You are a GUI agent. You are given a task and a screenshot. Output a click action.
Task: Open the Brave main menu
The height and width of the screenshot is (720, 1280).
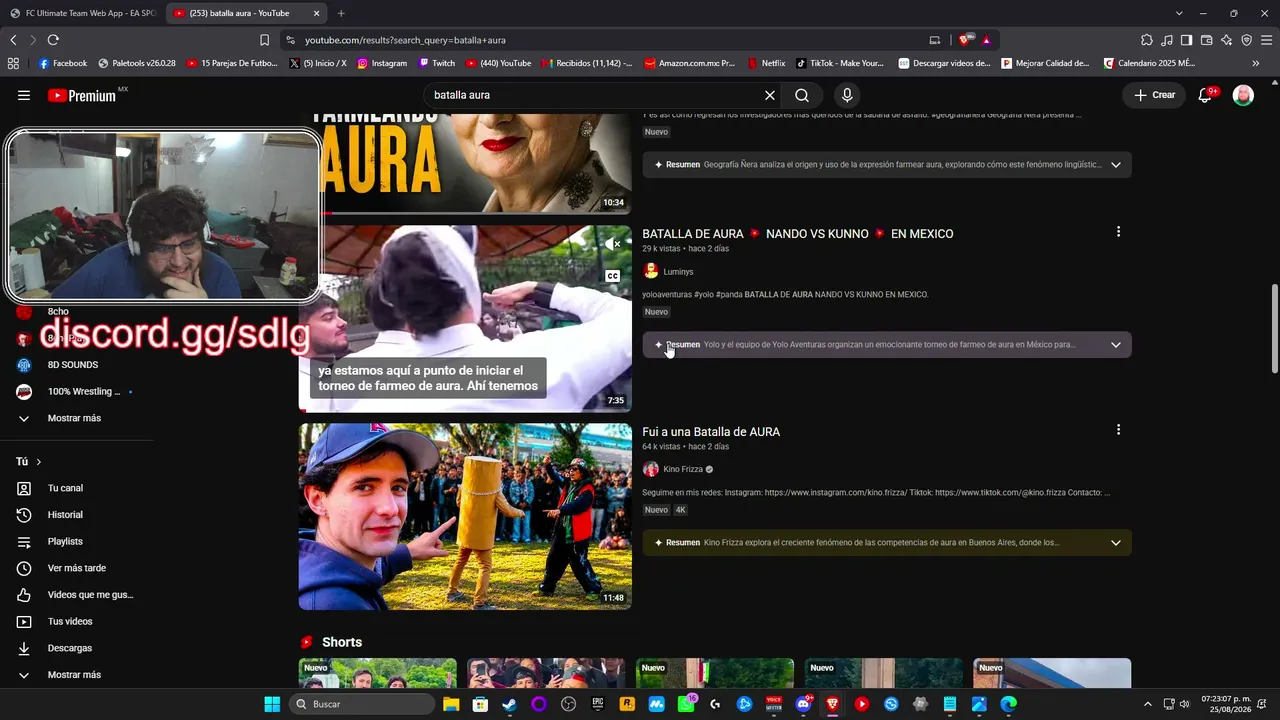tap(1266, 40)
